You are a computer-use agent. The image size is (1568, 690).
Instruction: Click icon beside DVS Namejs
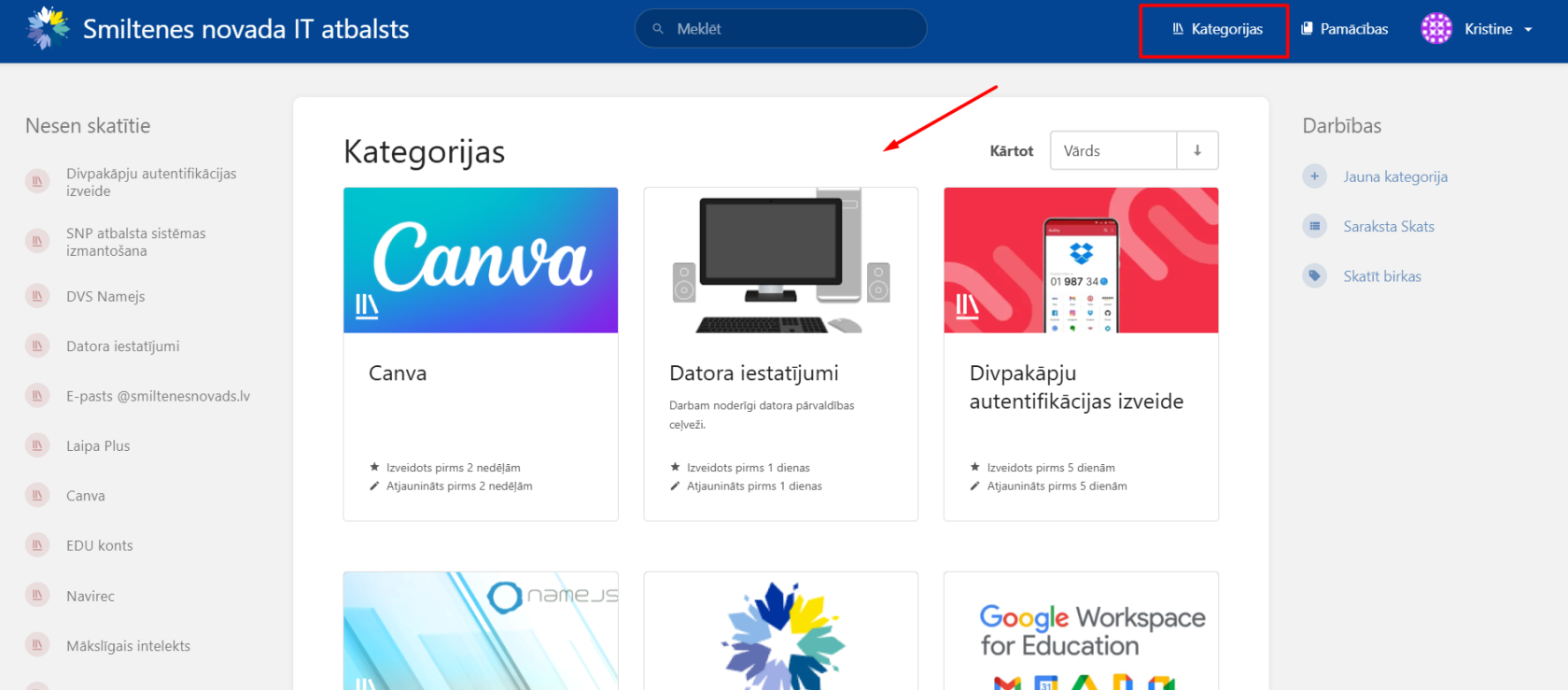[x=37, y=296]
